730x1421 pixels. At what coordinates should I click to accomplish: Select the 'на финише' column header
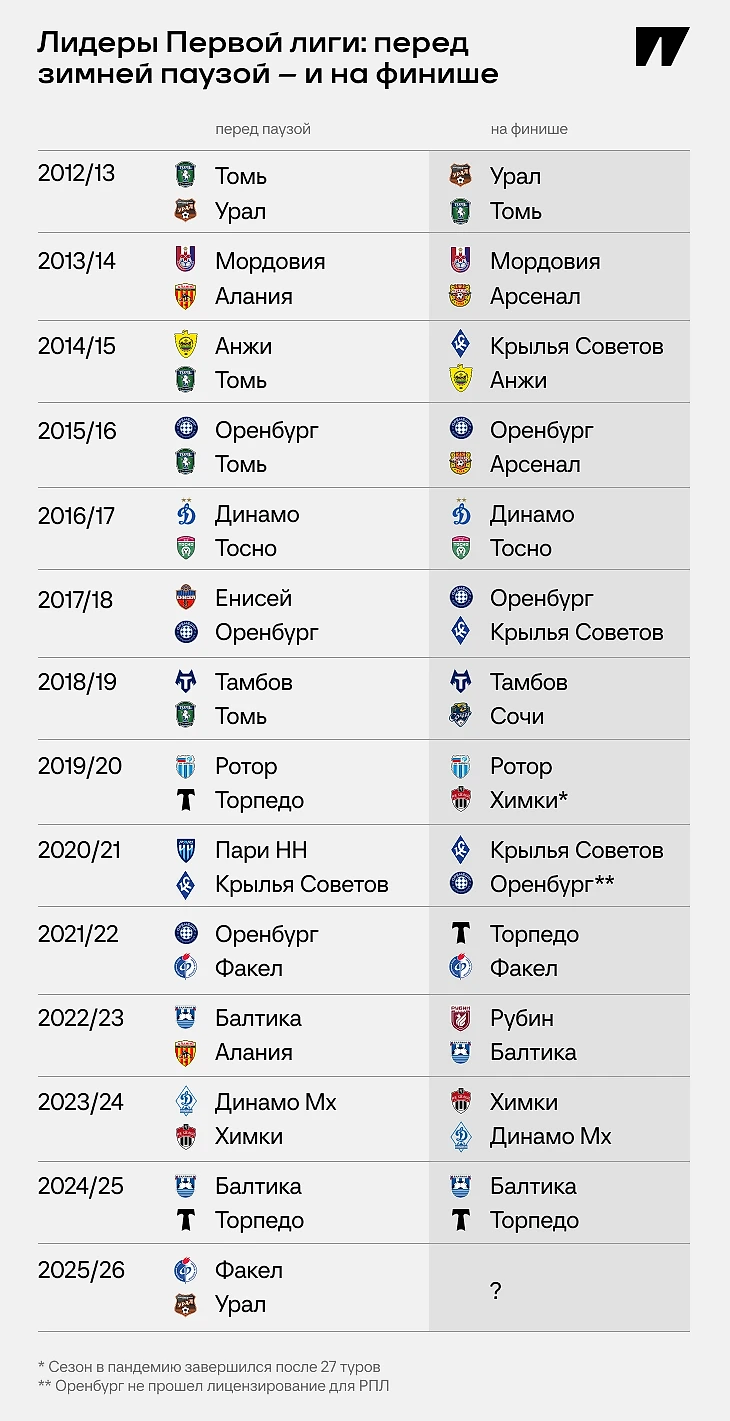pyautogui.click(x=529, y=130)
